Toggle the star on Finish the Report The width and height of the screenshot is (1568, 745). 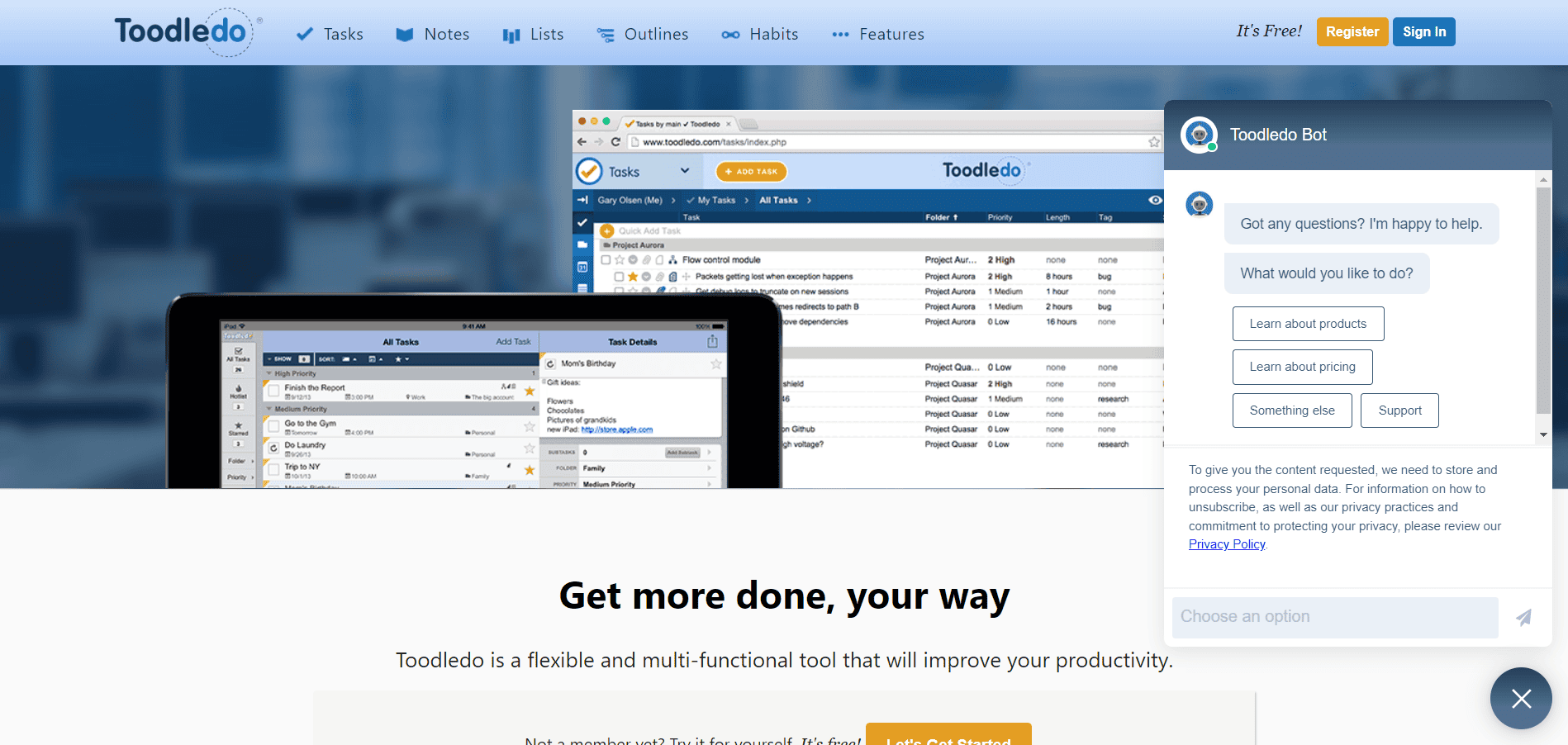530,391
